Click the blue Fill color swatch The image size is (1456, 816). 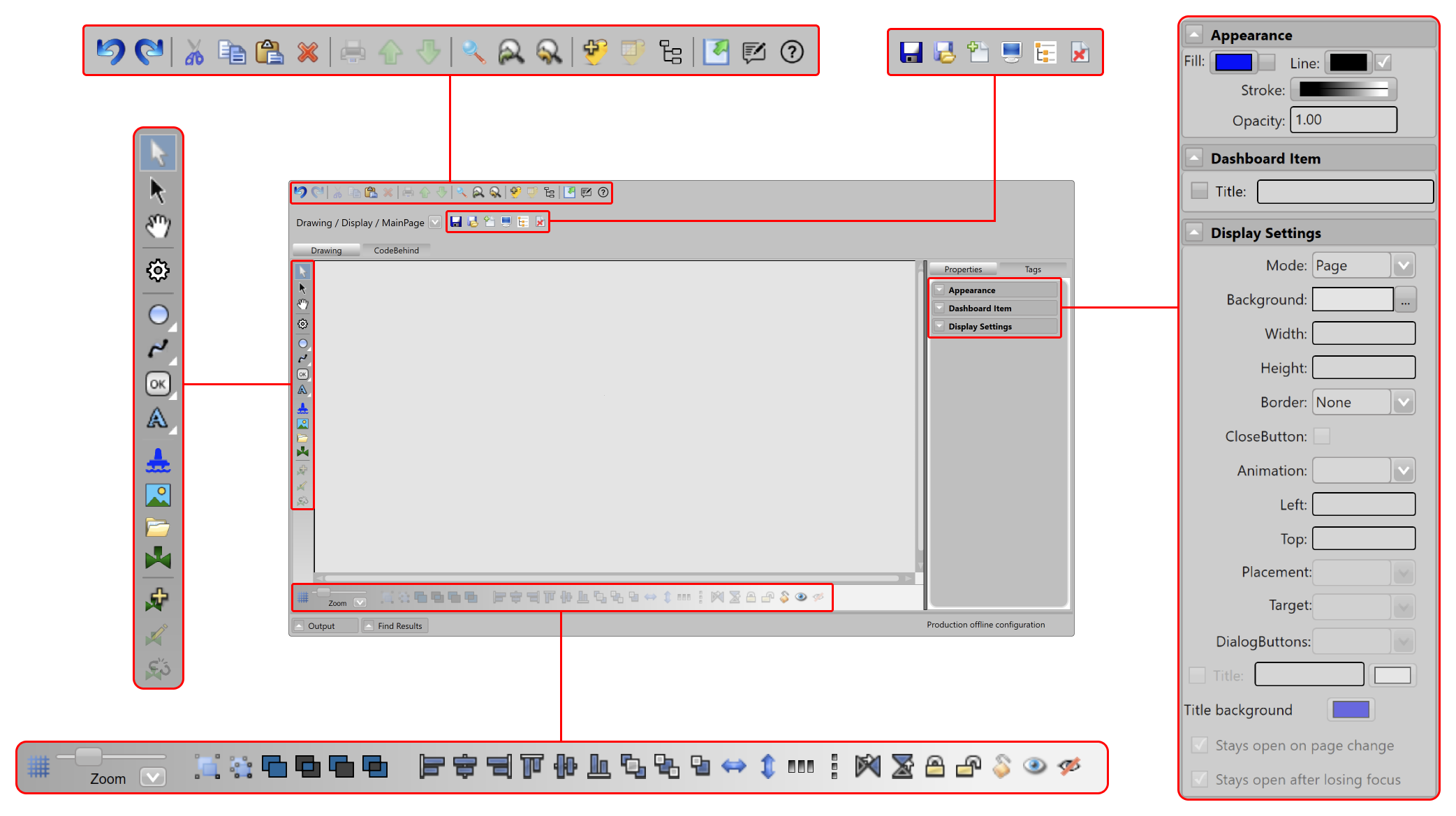click(x=1233, y=62)
